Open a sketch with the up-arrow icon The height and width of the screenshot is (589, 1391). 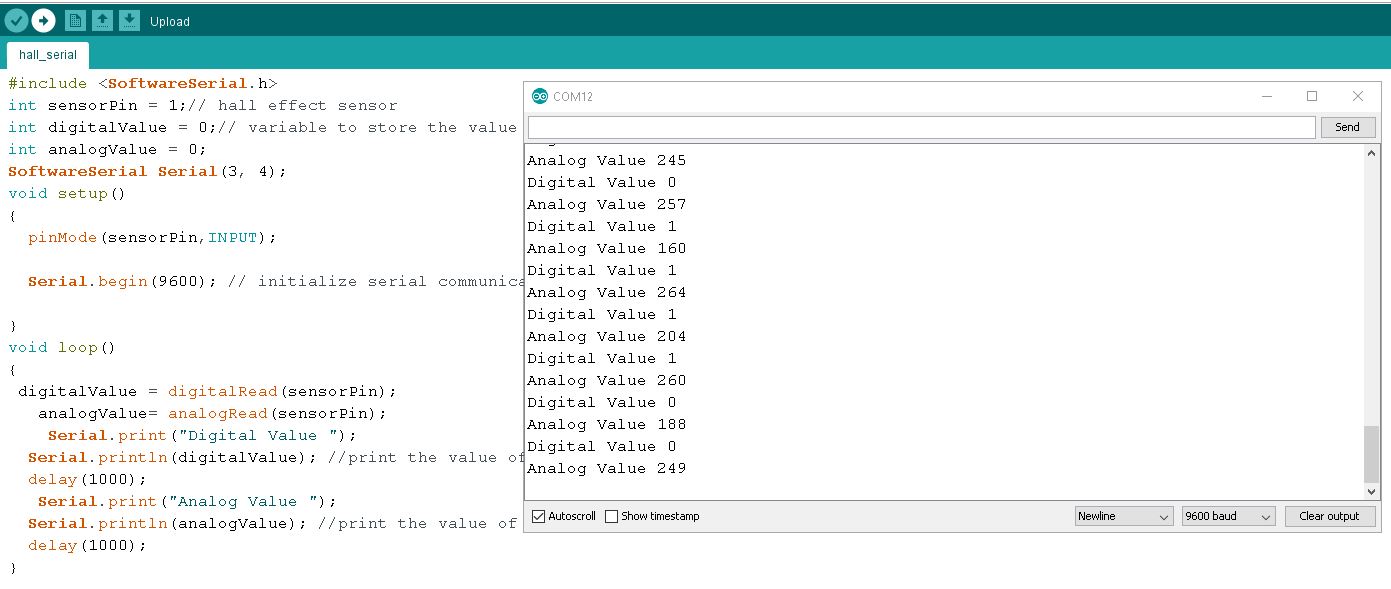[x=102, y=20]
